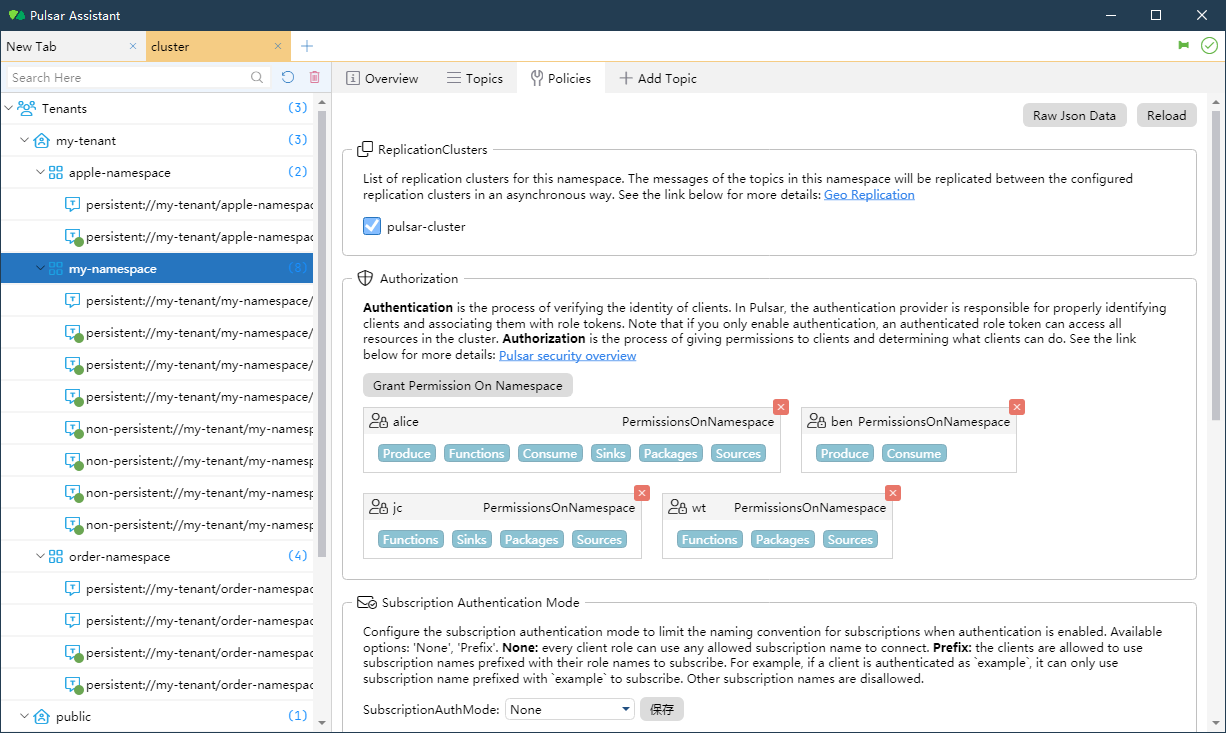This screenshot has height=733, width=1226.
Task: Collapse the Tenants tree root
Action: 10,108
